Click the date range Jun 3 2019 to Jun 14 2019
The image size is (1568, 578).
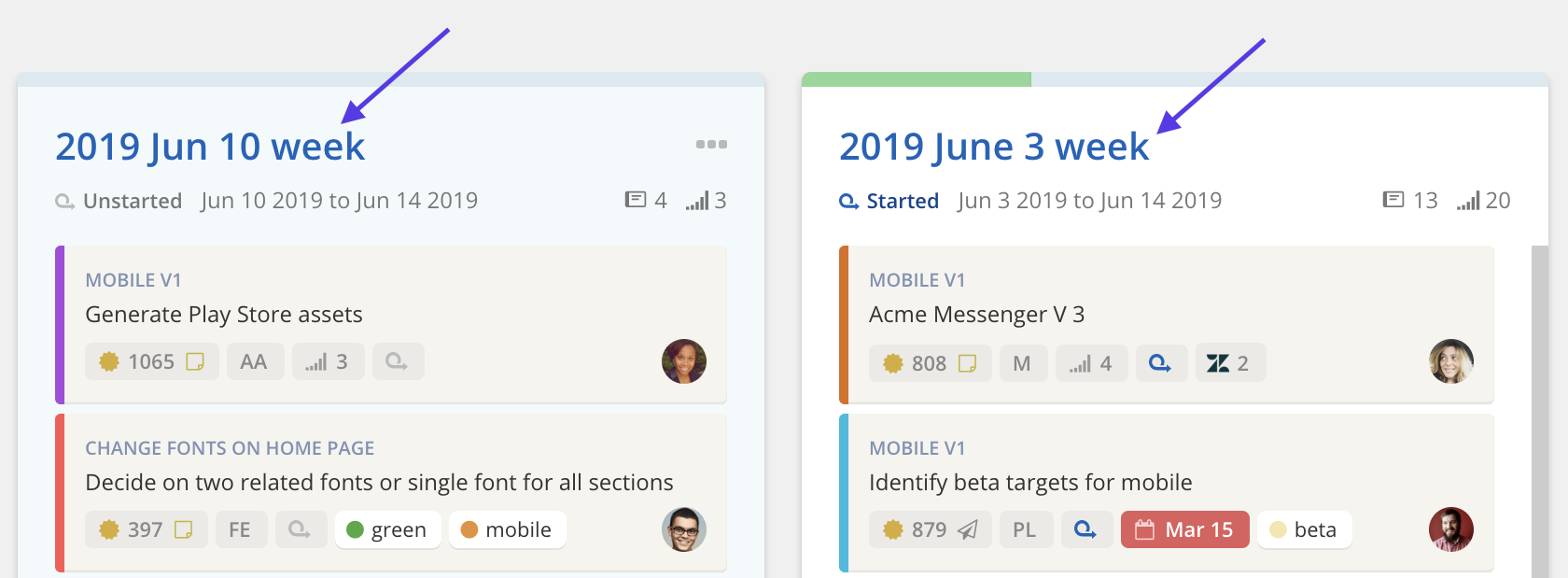[1089, 201]
